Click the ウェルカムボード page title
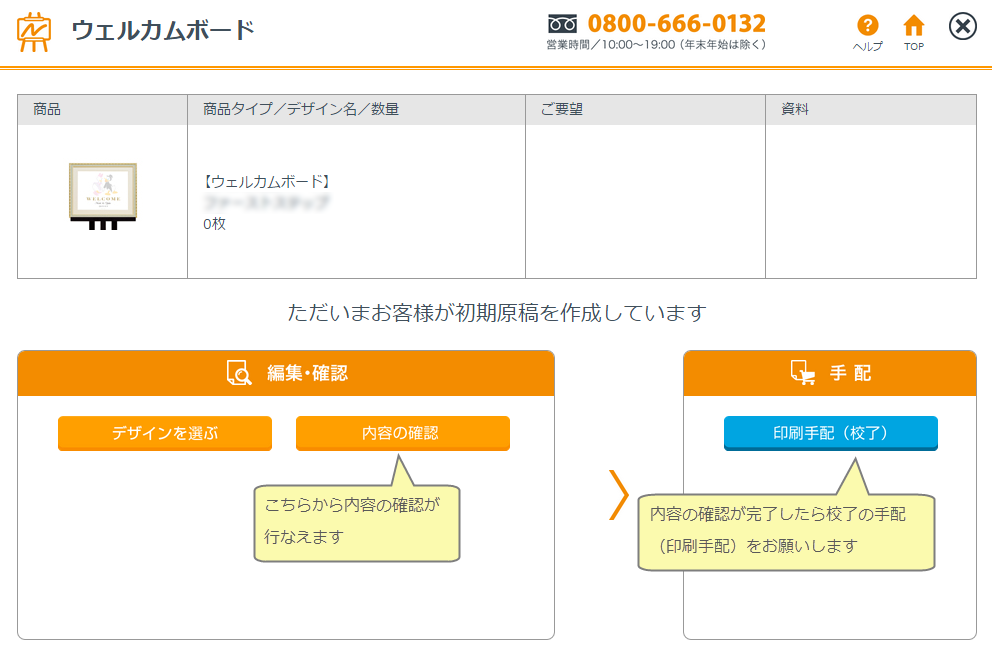The image size is (992, 660). (163, 31)
